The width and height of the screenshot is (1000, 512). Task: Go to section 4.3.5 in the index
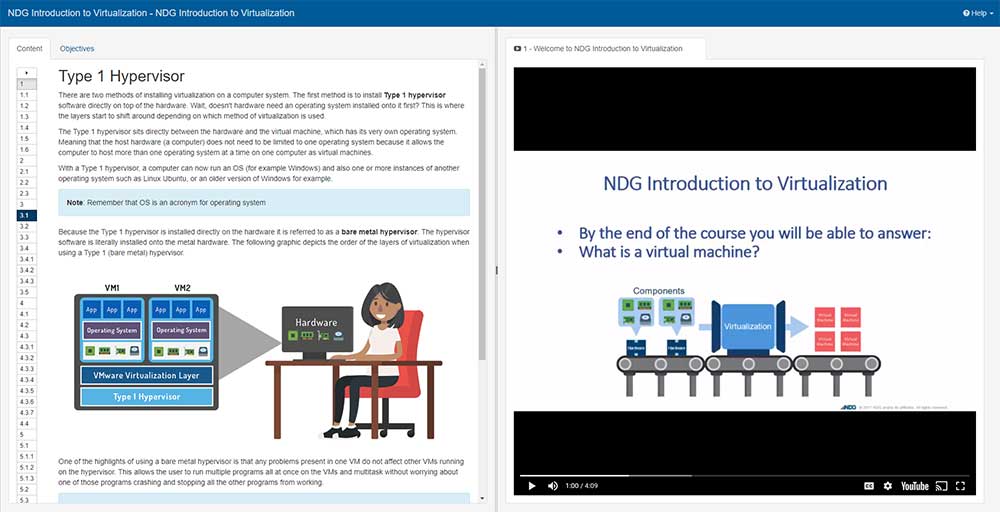[26, 391]
